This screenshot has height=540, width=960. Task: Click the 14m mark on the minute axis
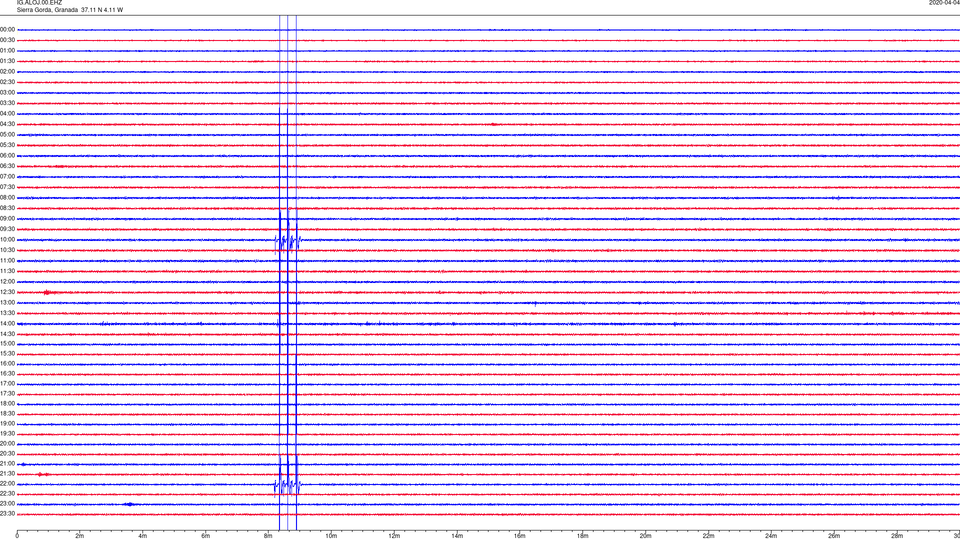point(457,536)
